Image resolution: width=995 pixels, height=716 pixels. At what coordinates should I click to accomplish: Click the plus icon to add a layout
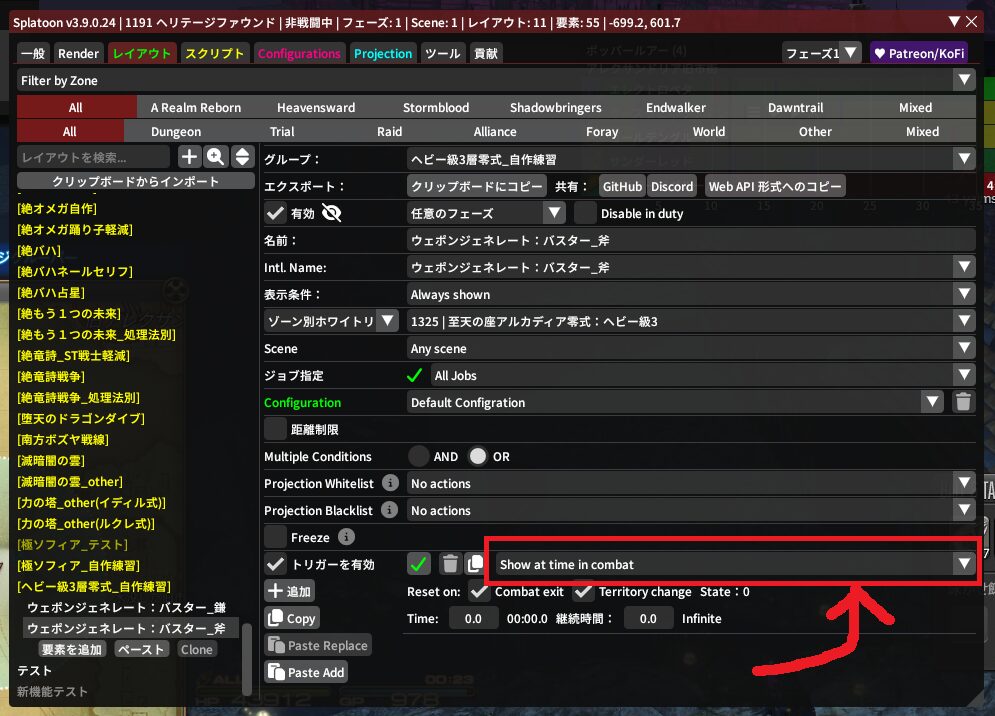coord(189,156)
